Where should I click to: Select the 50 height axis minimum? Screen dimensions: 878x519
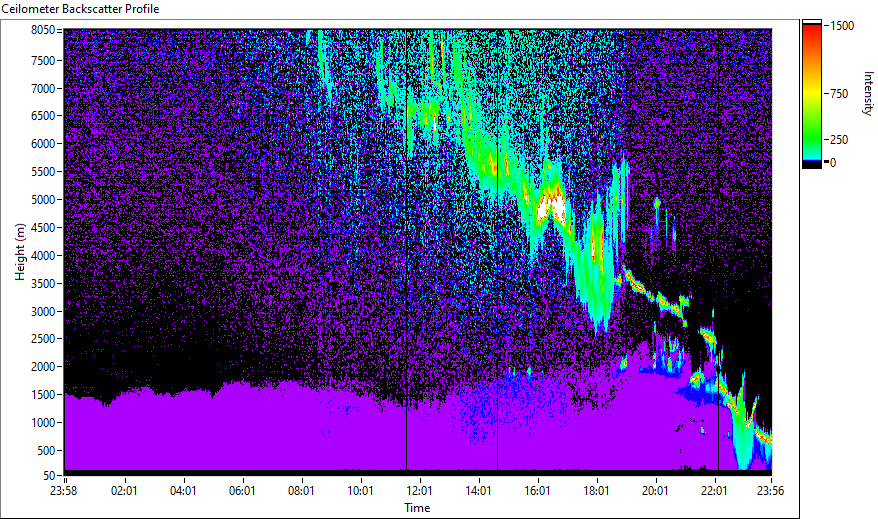(49, 476)
